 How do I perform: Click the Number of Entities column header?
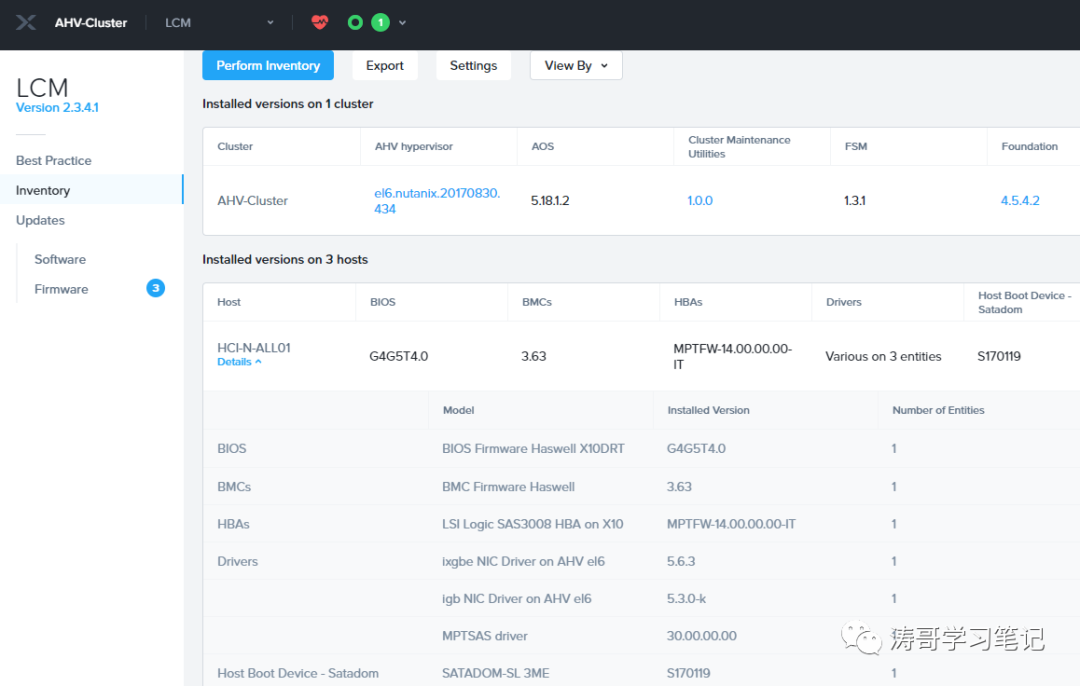[x=938, y=410]
